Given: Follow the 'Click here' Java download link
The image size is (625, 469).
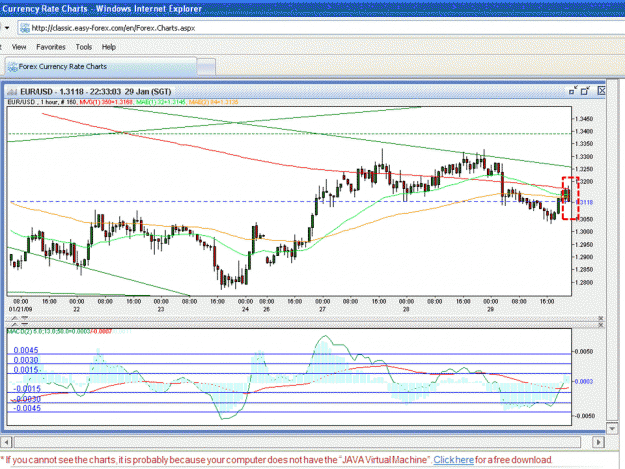Looking at the screenshot, I should [454, 460].
